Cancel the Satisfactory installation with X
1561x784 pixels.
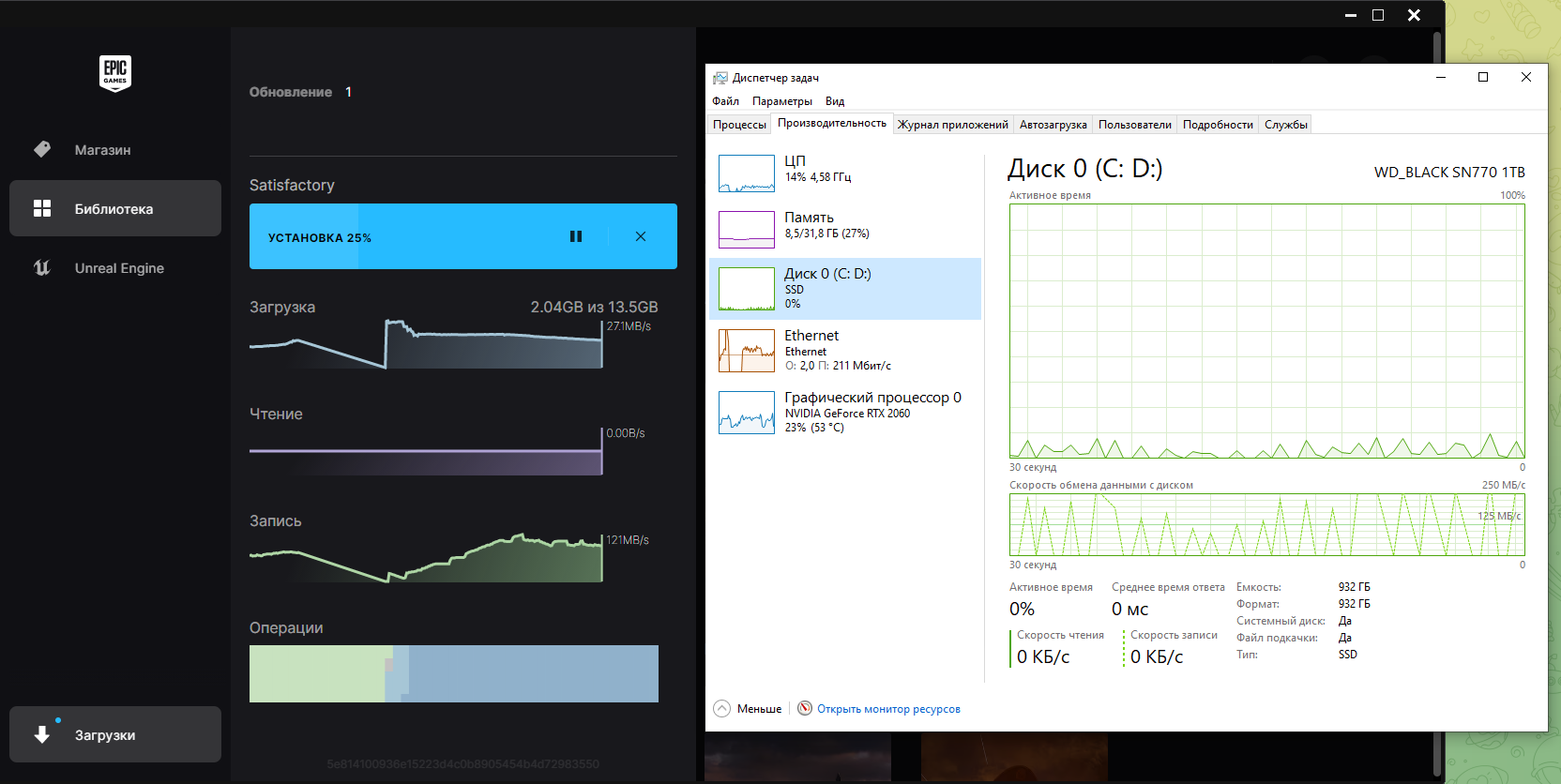coord(641,236)
